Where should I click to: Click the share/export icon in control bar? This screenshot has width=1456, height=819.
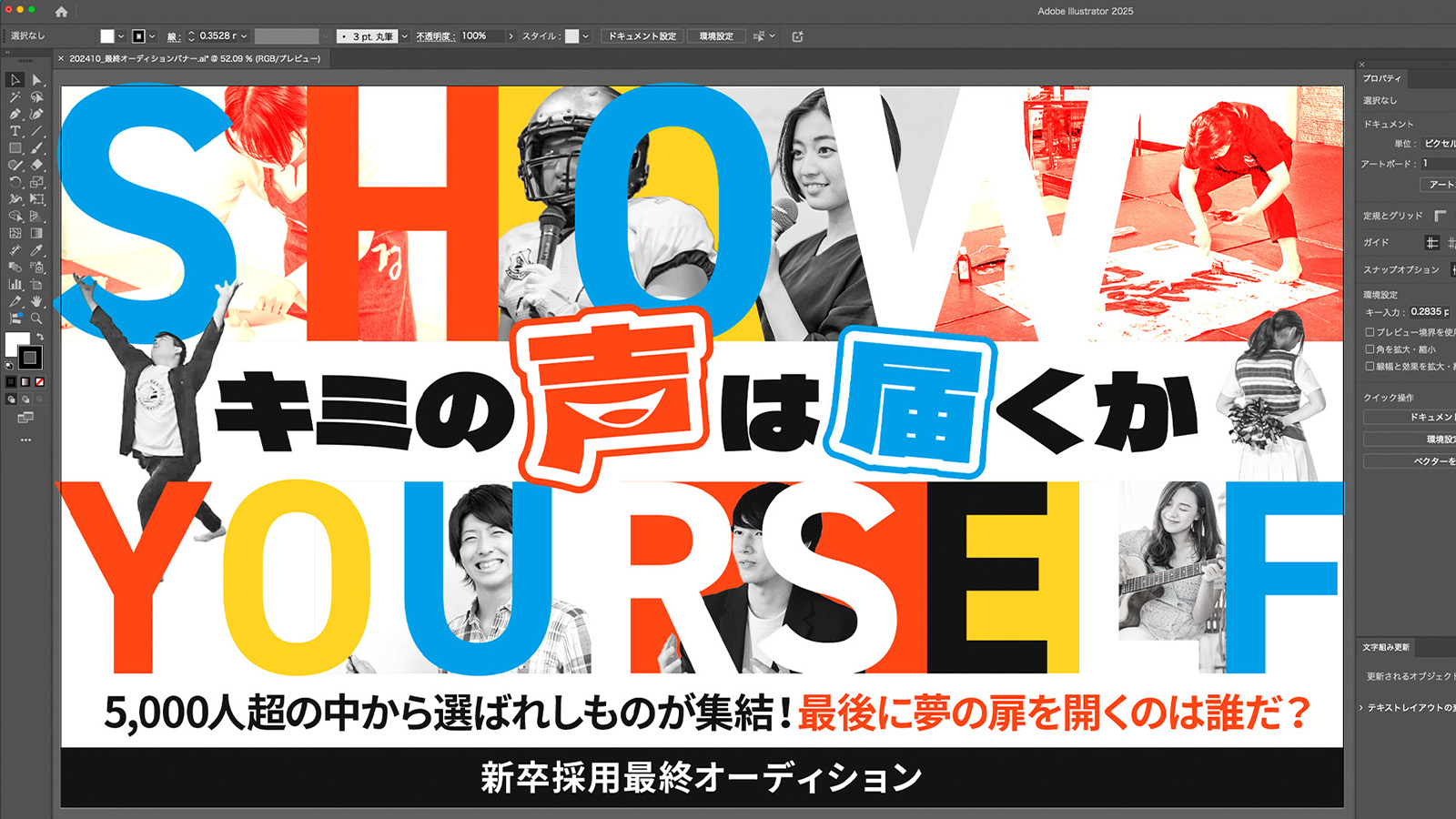click(798, 36)
